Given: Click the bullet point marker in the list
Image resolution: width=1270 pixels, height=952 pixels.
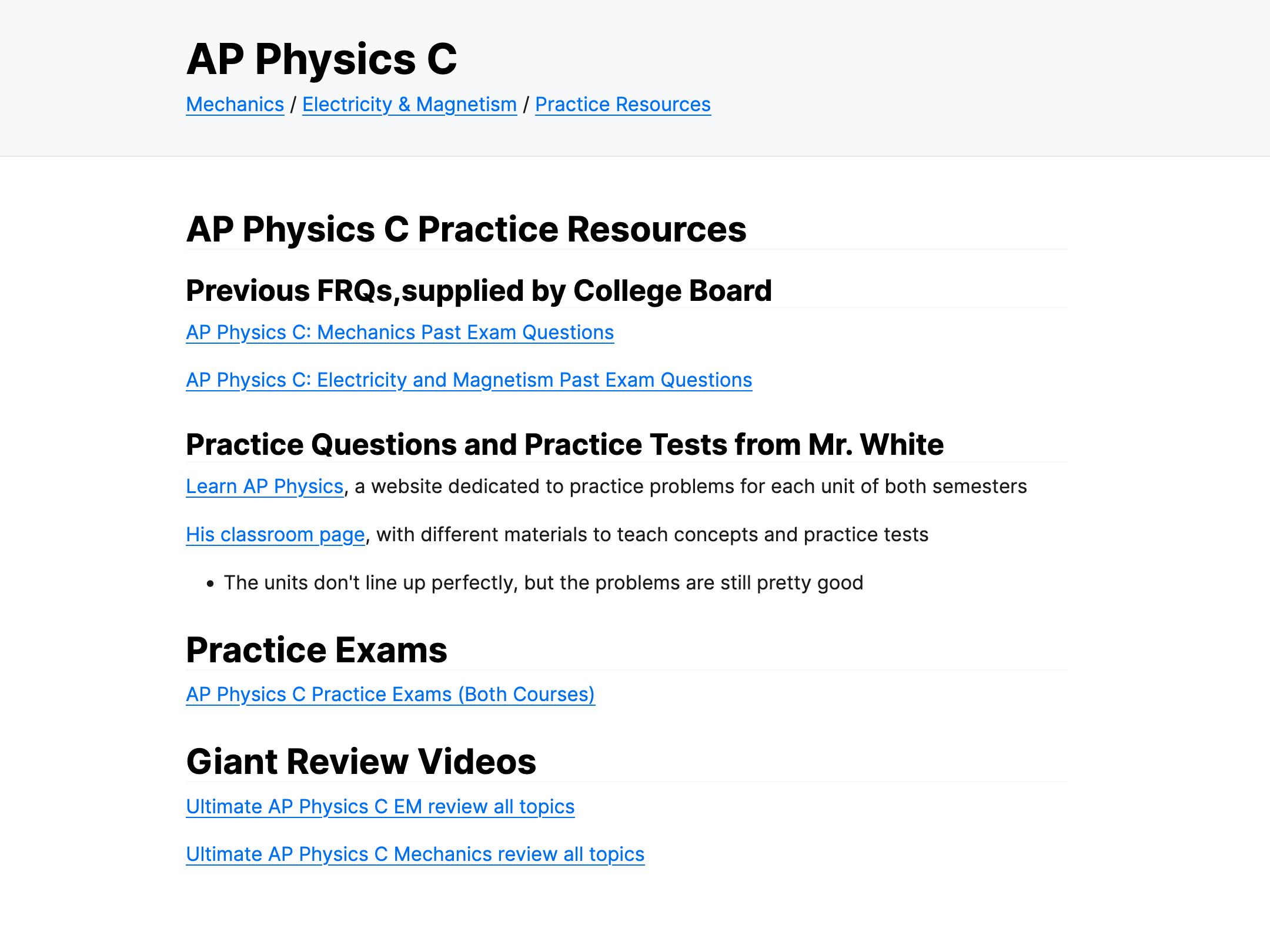Looking at the screenshot, I should click(x=210, y=584).
